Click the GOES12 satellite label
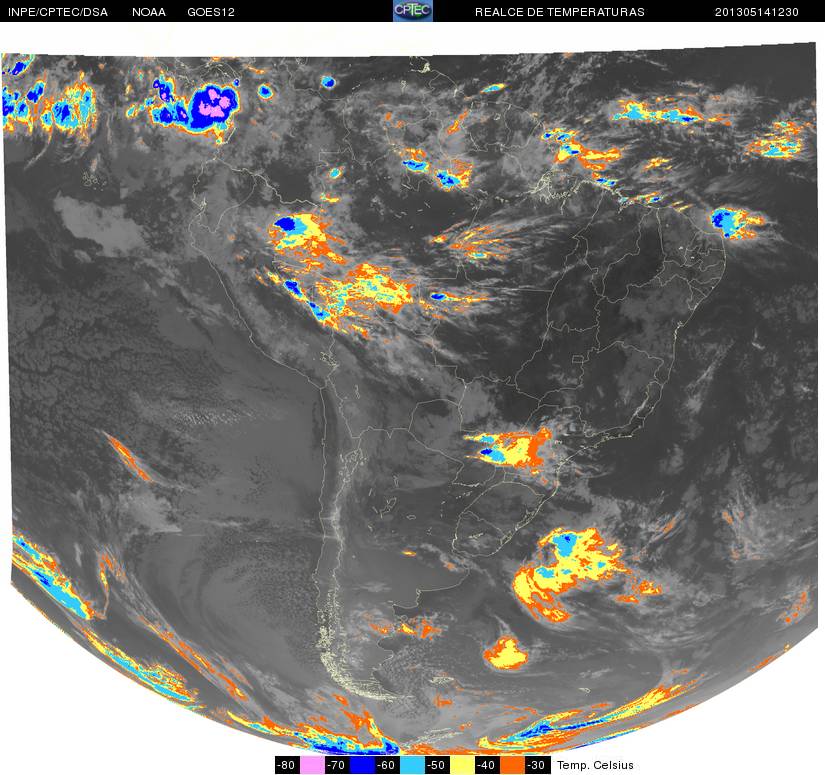This screenshot has height=775, width=825. click(x=211, y=12)
